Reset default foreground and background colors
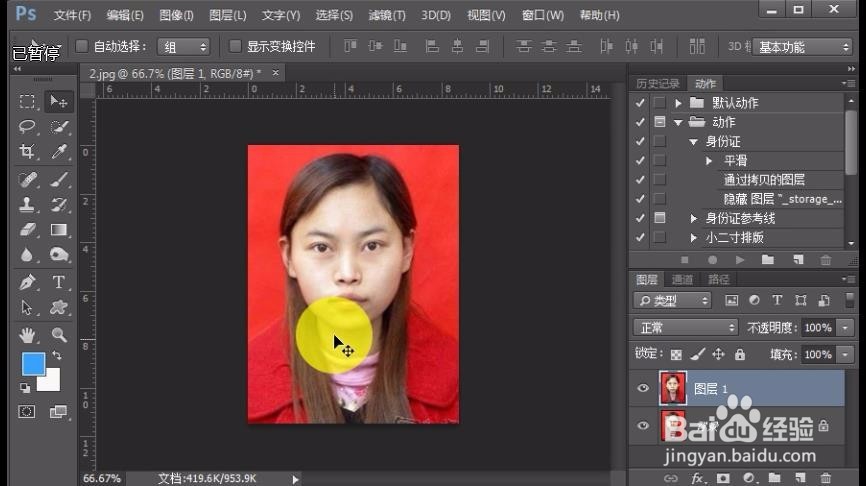The width and height of the screenshot is (866, 486). point(25,388)
